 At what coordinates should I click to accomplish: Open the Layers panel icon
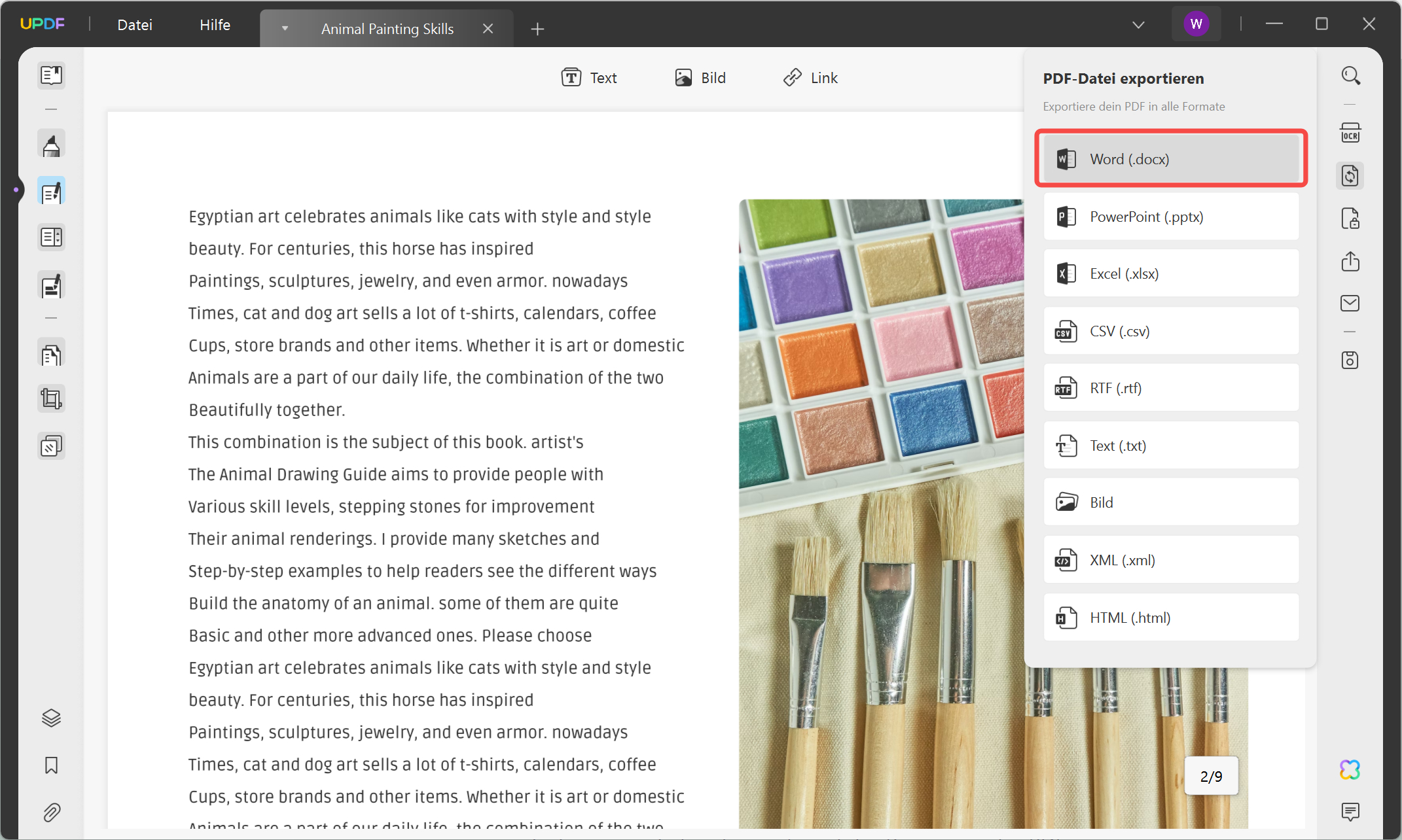click(51, 718)
